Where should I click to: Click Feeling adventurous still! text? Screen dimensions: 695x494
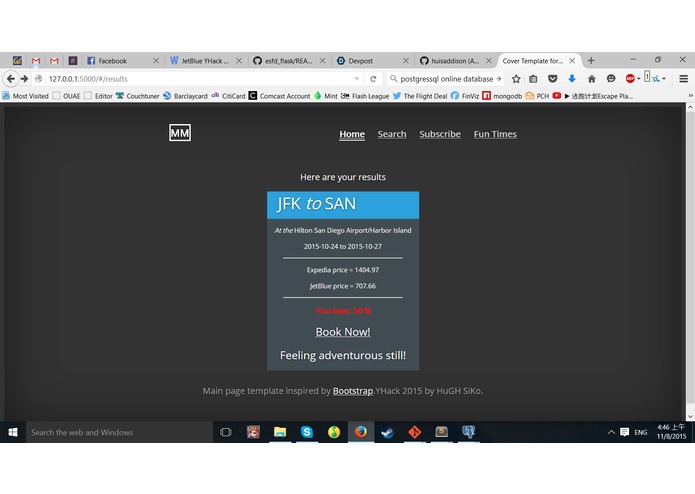[x=343, y=355]
